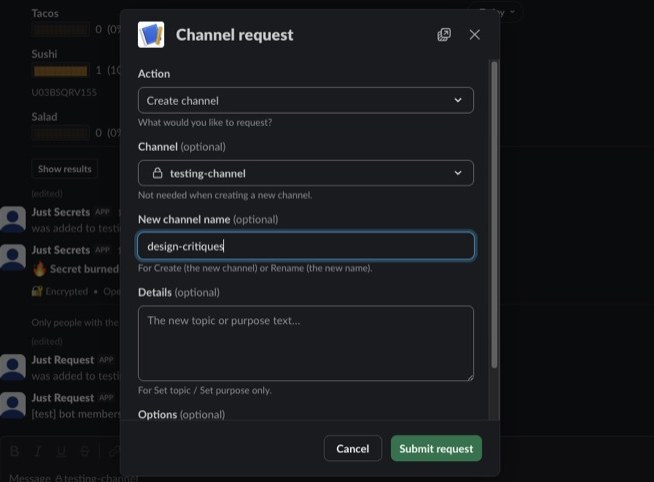The height and width of the screenshot is (482, 654).
Task: Click the lock icon beside testing-channel
Action: pos(157,173)
